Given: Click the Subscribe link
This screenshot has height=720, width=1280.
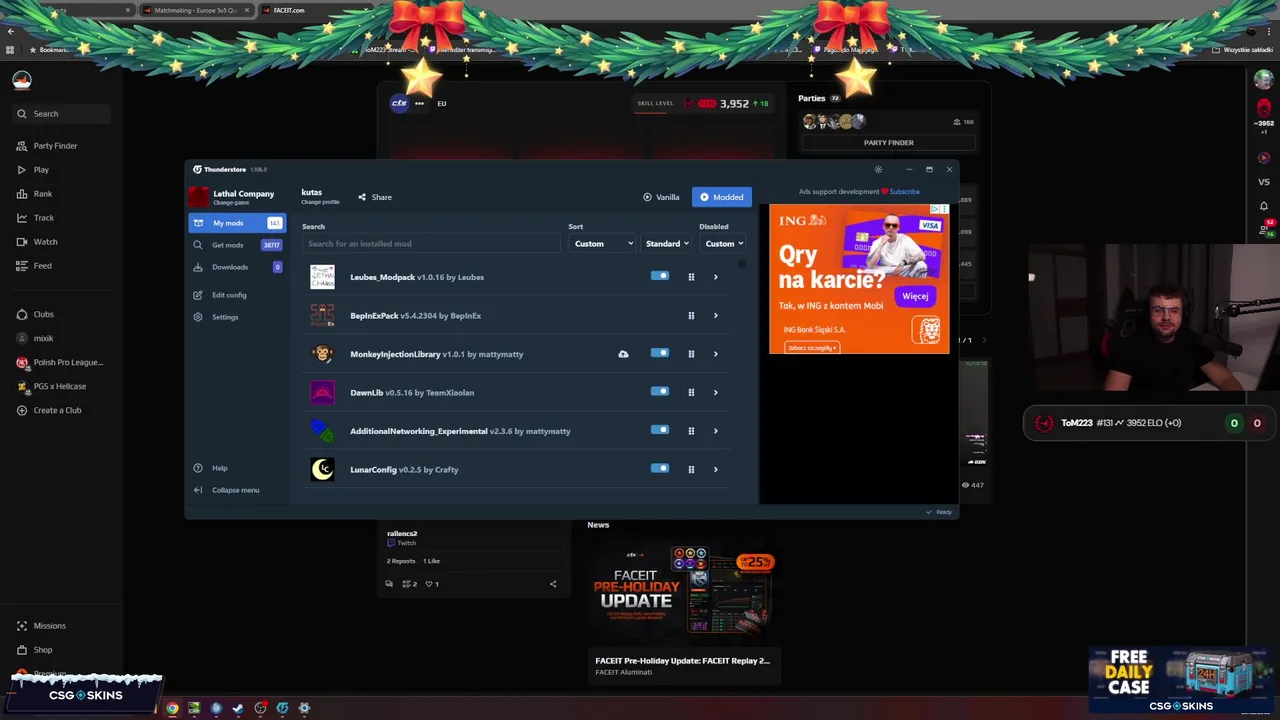Looking at the screenshot, I should click(x=904, y=192).
